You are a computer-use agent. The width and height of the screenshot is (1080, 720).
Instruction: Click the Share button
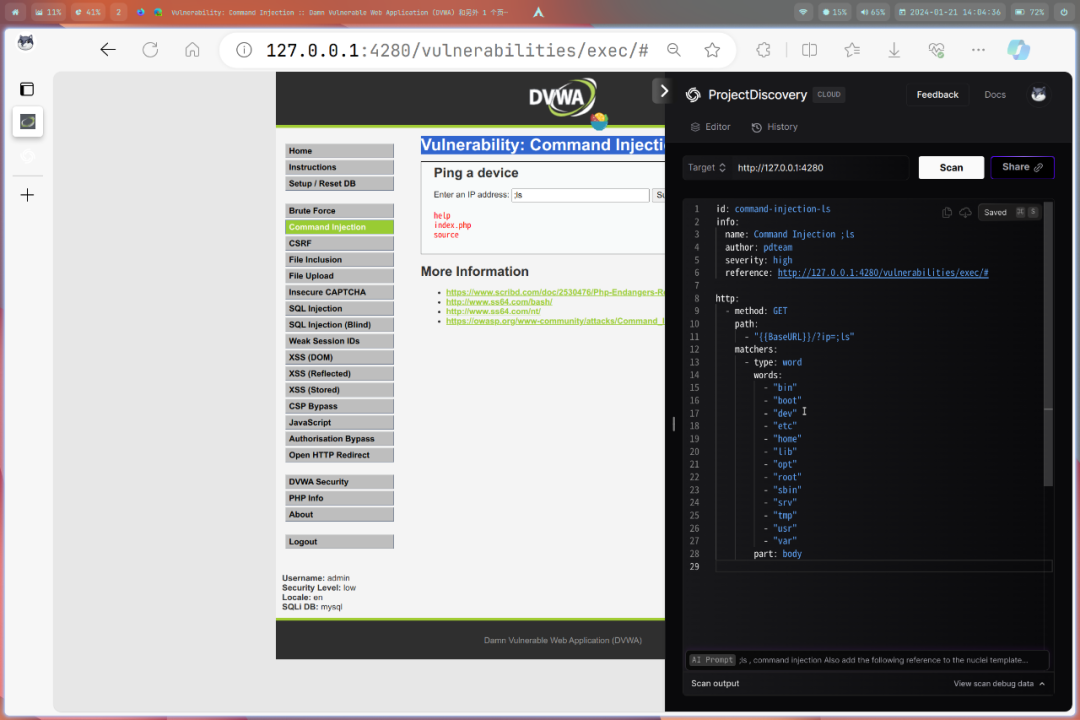1022,167
